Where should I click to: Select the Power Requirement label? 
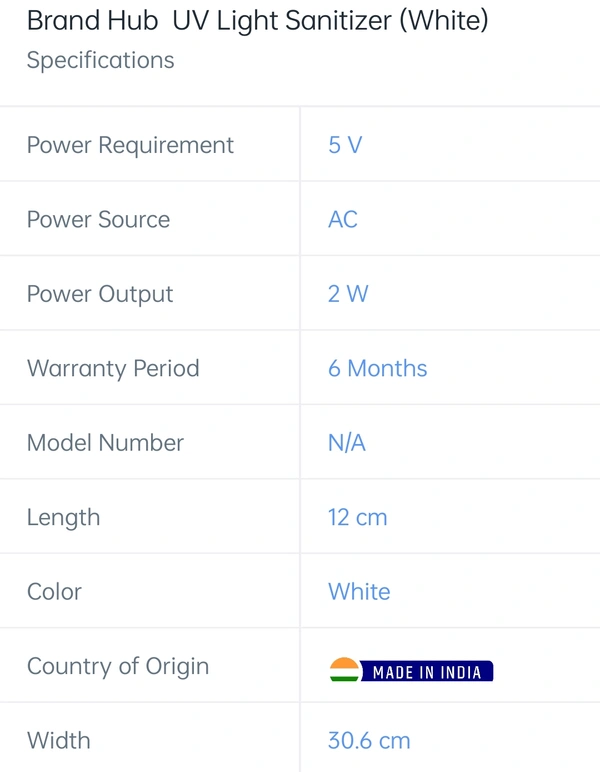130,146
